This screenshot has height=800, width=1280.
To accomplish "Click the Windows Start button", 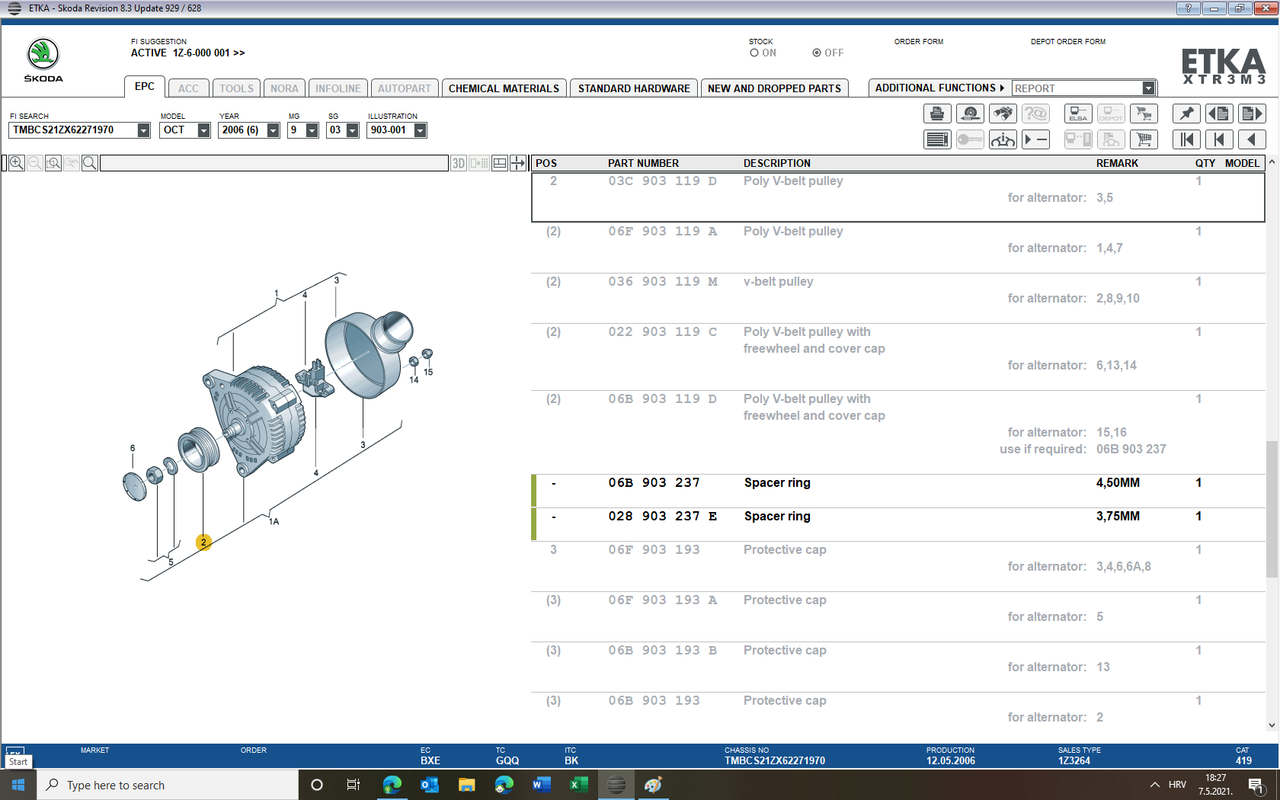I will 18,785.
